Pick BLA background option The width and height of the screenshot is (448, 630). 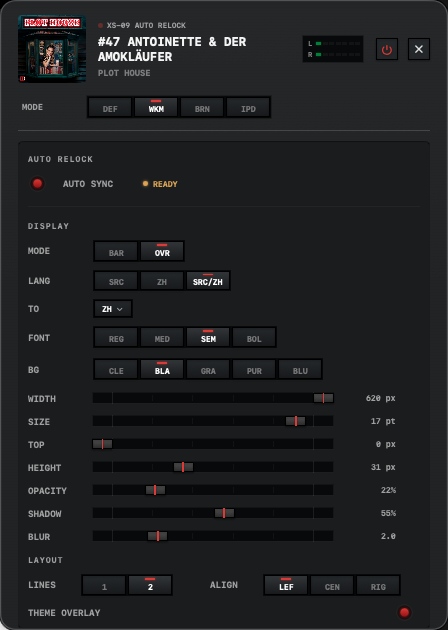pyautogui.click(x=162, y=370)
